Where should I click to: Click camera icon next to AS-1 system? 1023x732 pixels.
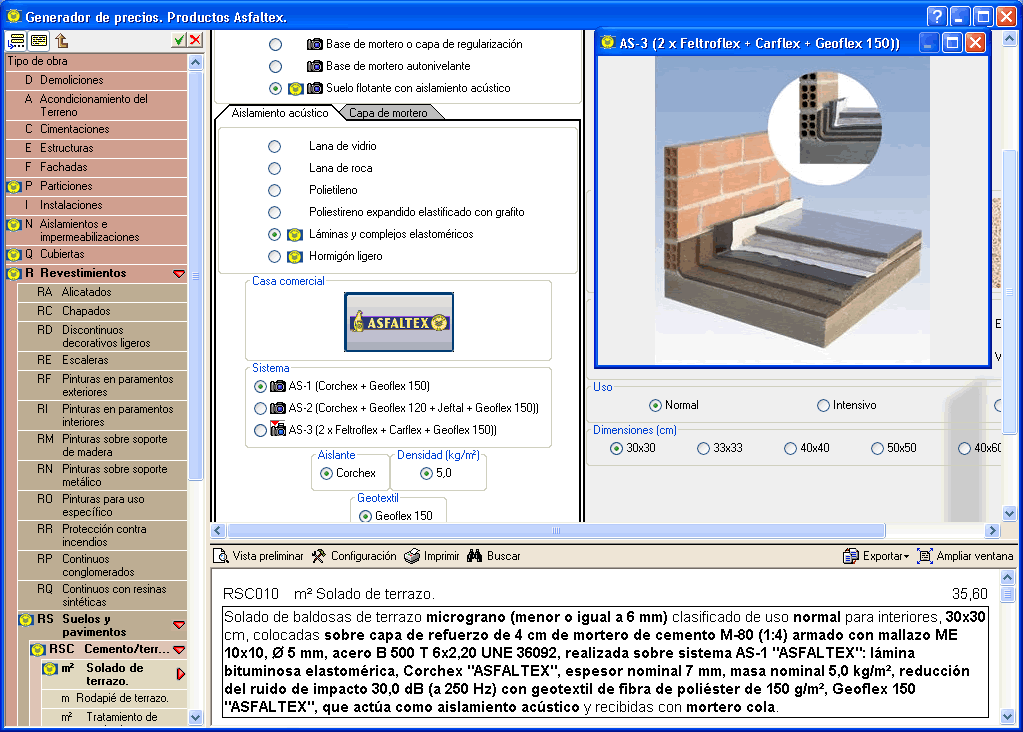(278, 386)
